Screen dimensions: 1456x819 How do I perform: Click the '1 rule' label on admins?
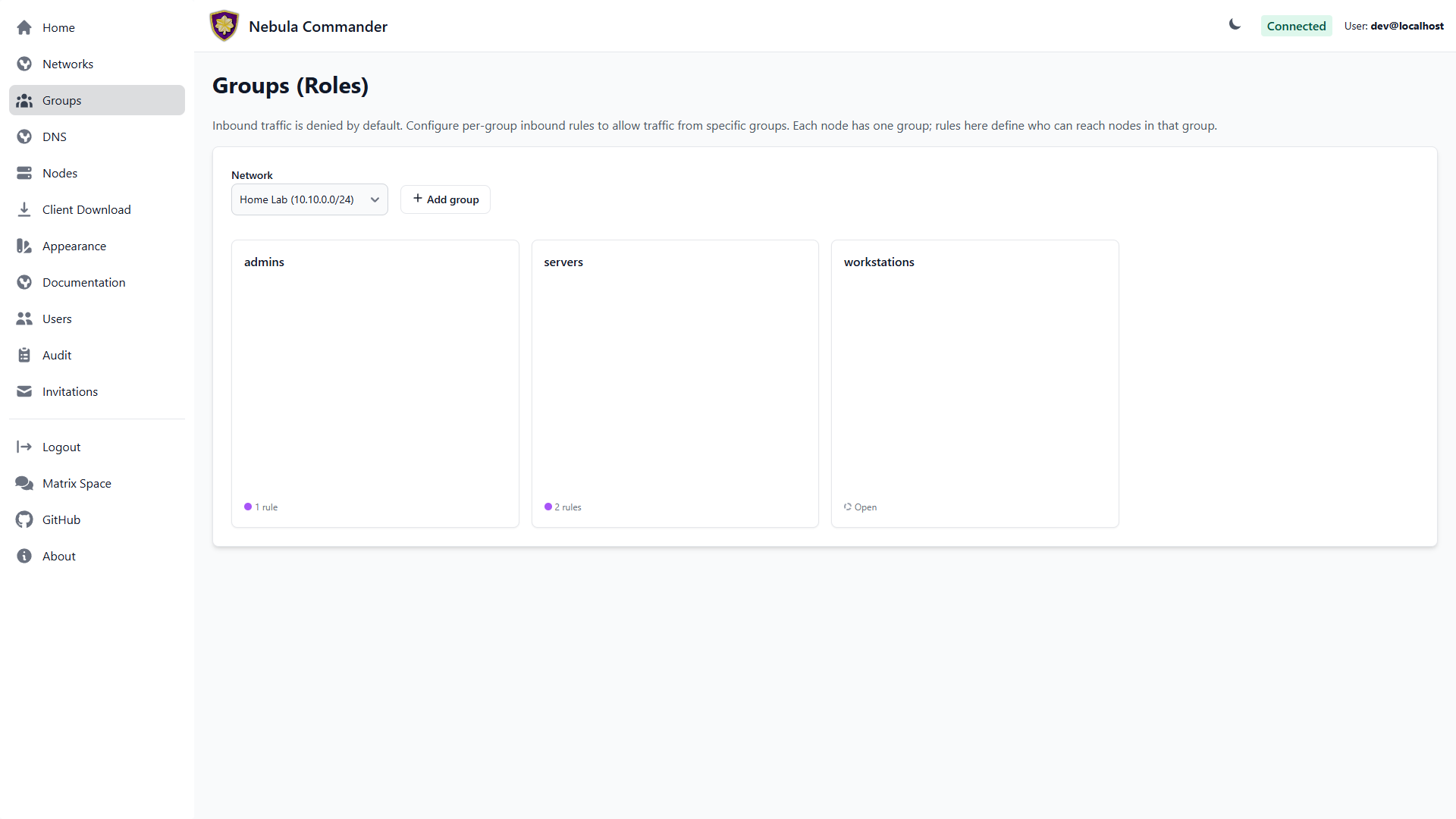[x=266, y=507]
